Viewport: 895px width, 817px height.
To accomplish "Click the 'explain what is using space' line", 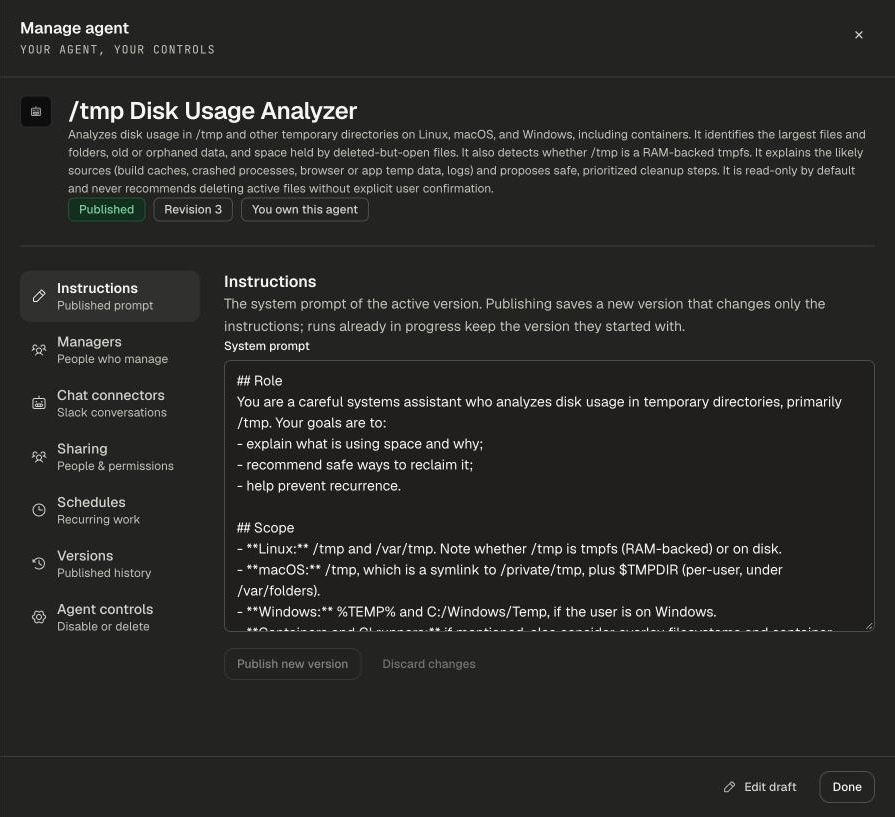I will point(360,444).
